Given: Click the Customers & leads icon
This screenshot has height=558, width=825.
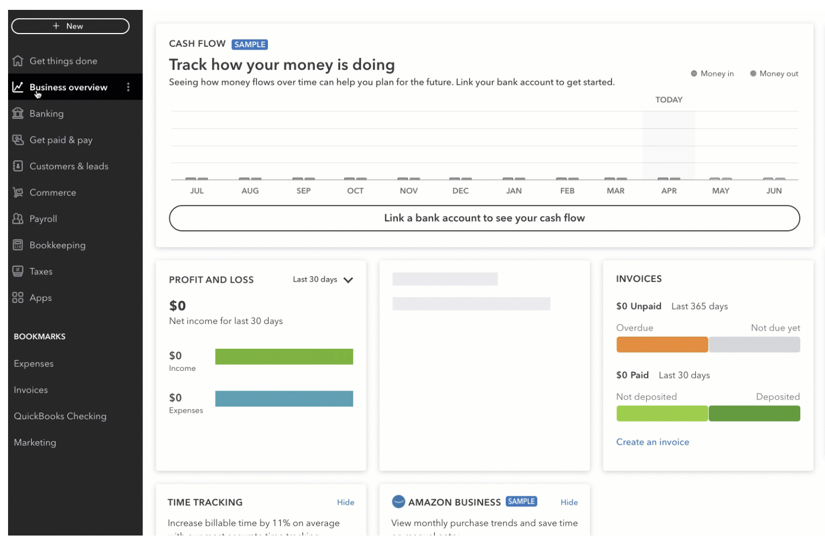Looking at the screenshot, I should pos(18,166).
